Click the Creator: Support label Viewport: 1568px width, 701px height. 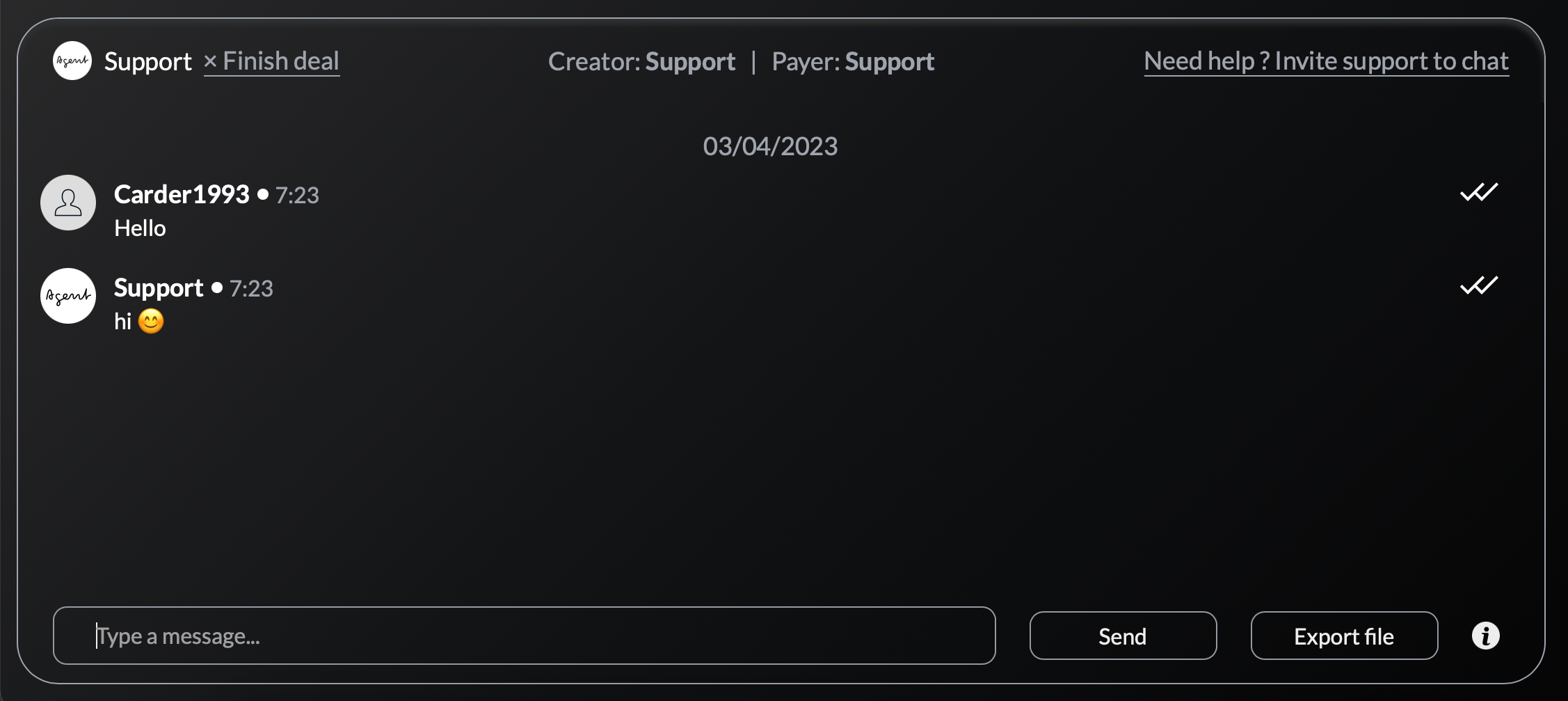pos(641,61)
